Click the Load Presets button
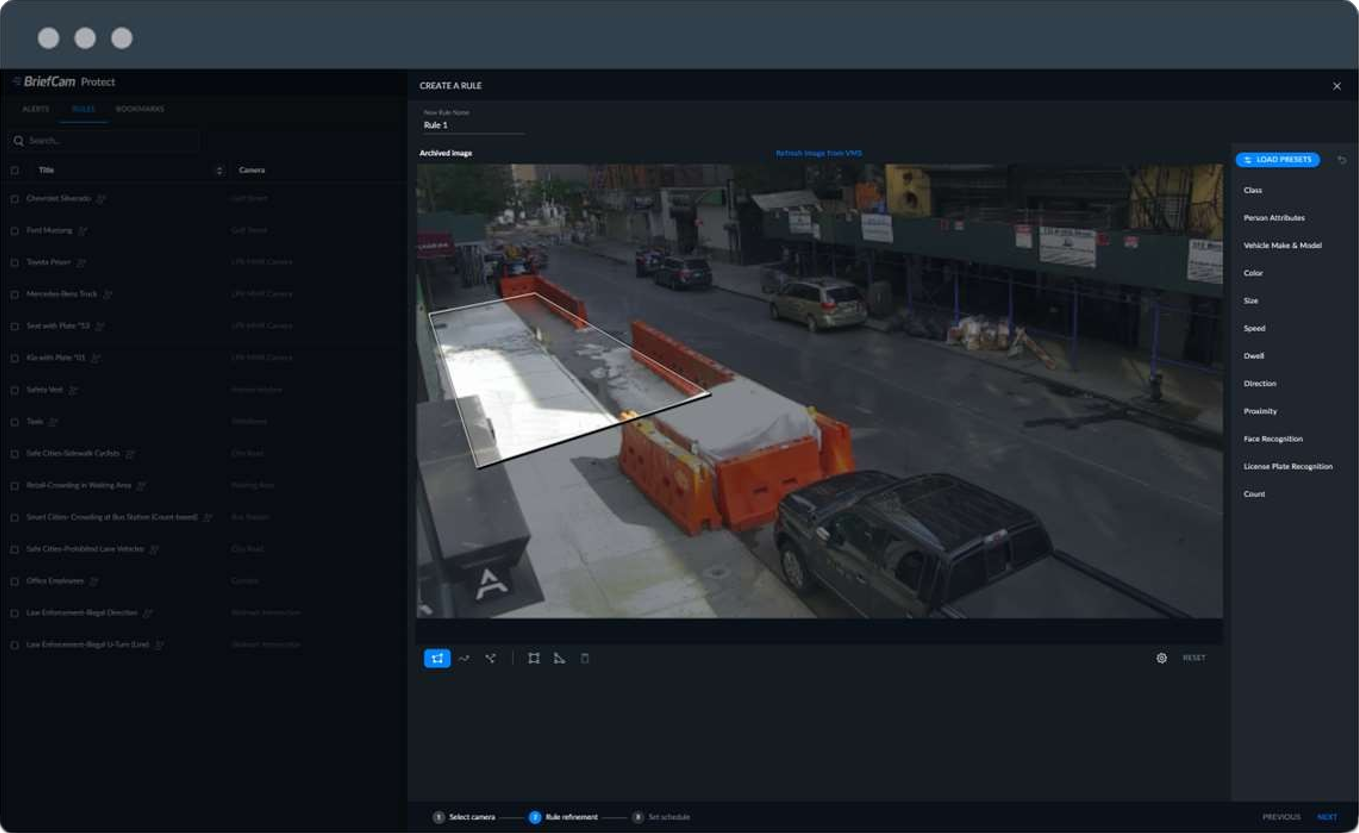This screenshot has width=1359, height=833. click(x=1277, y=160)
